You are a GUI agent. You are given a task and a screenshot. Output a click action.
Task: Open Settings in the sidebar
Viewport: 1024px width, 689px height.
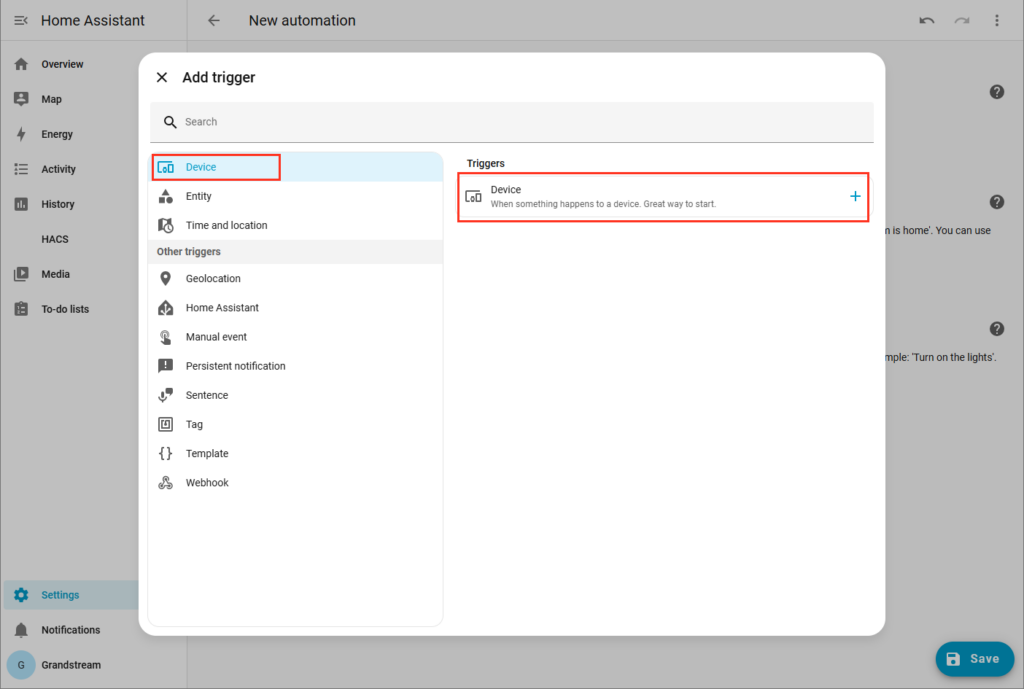(71, 595)
